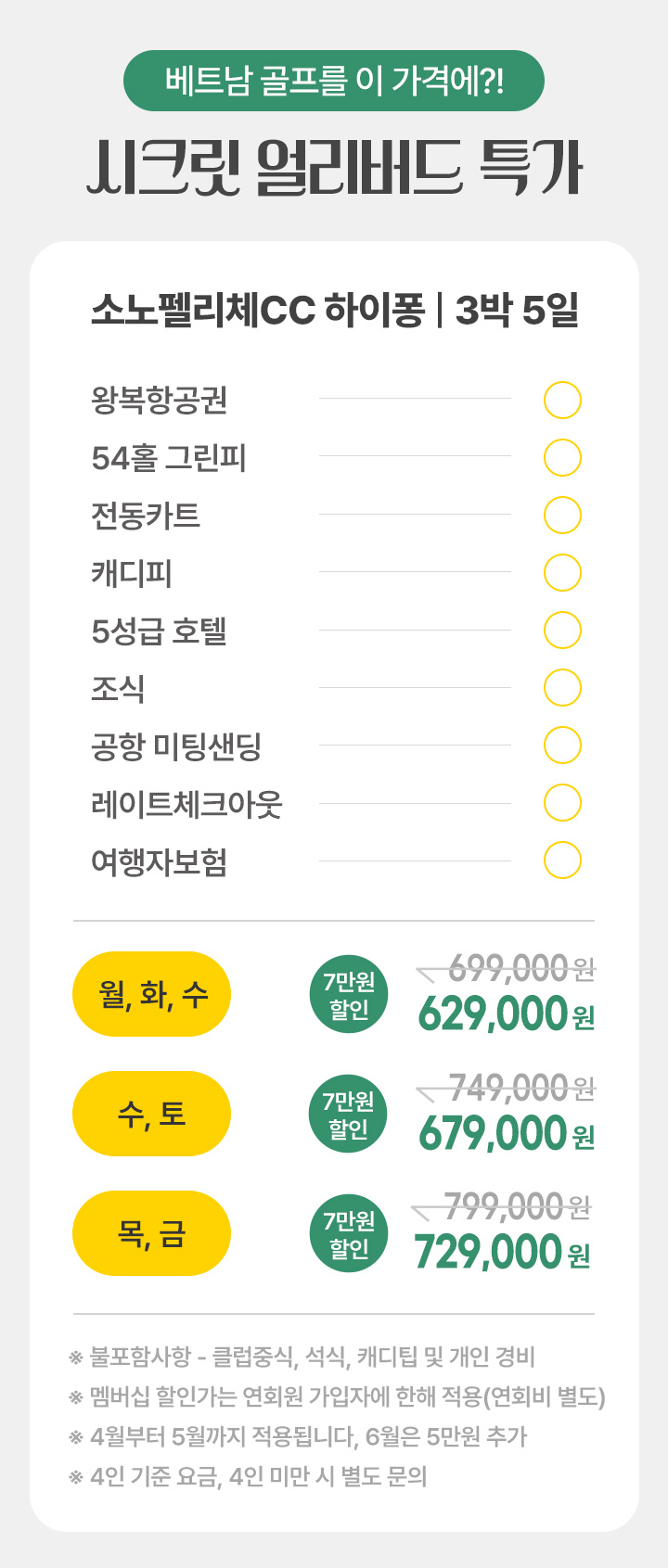Screen dimensions: 668x1568
Task: Select the 월, 화, 수 yellow pill
Action: 151,994
